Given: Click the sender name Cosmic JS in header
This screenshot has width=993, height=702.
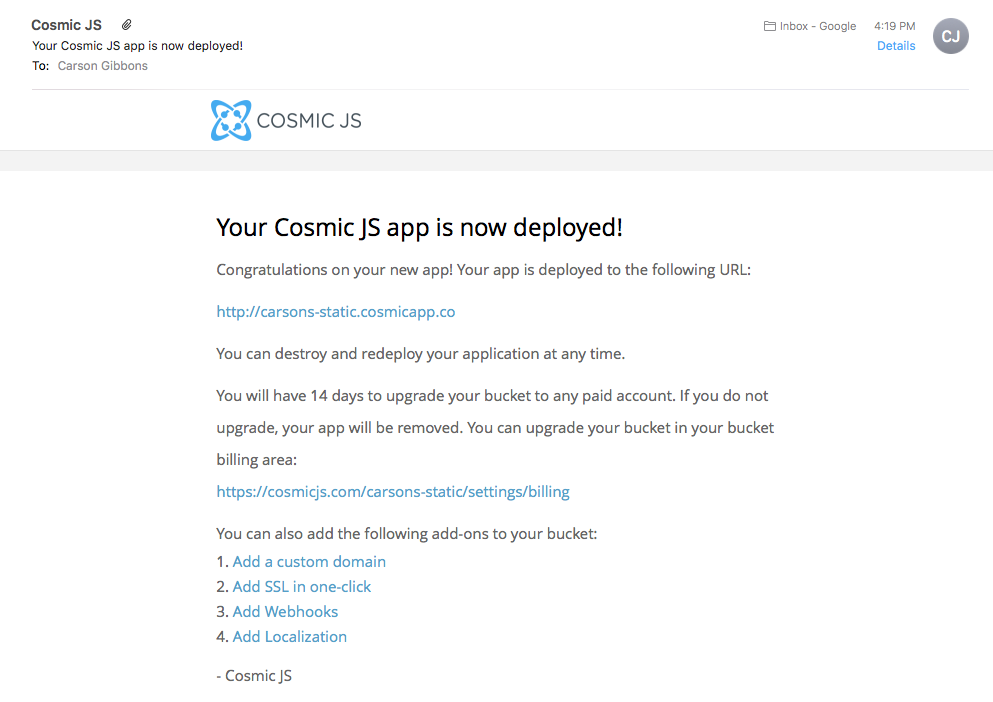Looking at the screenshot, I should 67,25.
